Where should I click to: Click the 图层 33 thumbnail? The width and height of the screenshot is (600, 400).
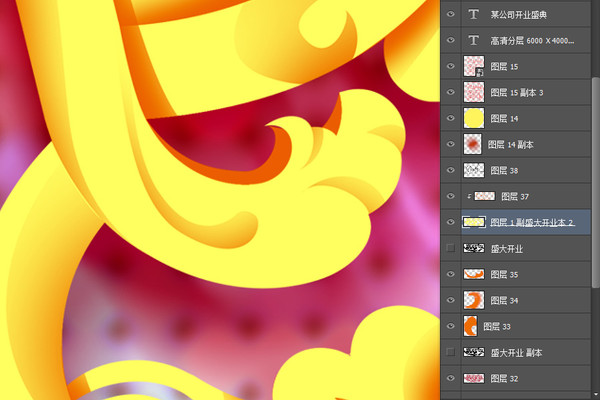470,326
